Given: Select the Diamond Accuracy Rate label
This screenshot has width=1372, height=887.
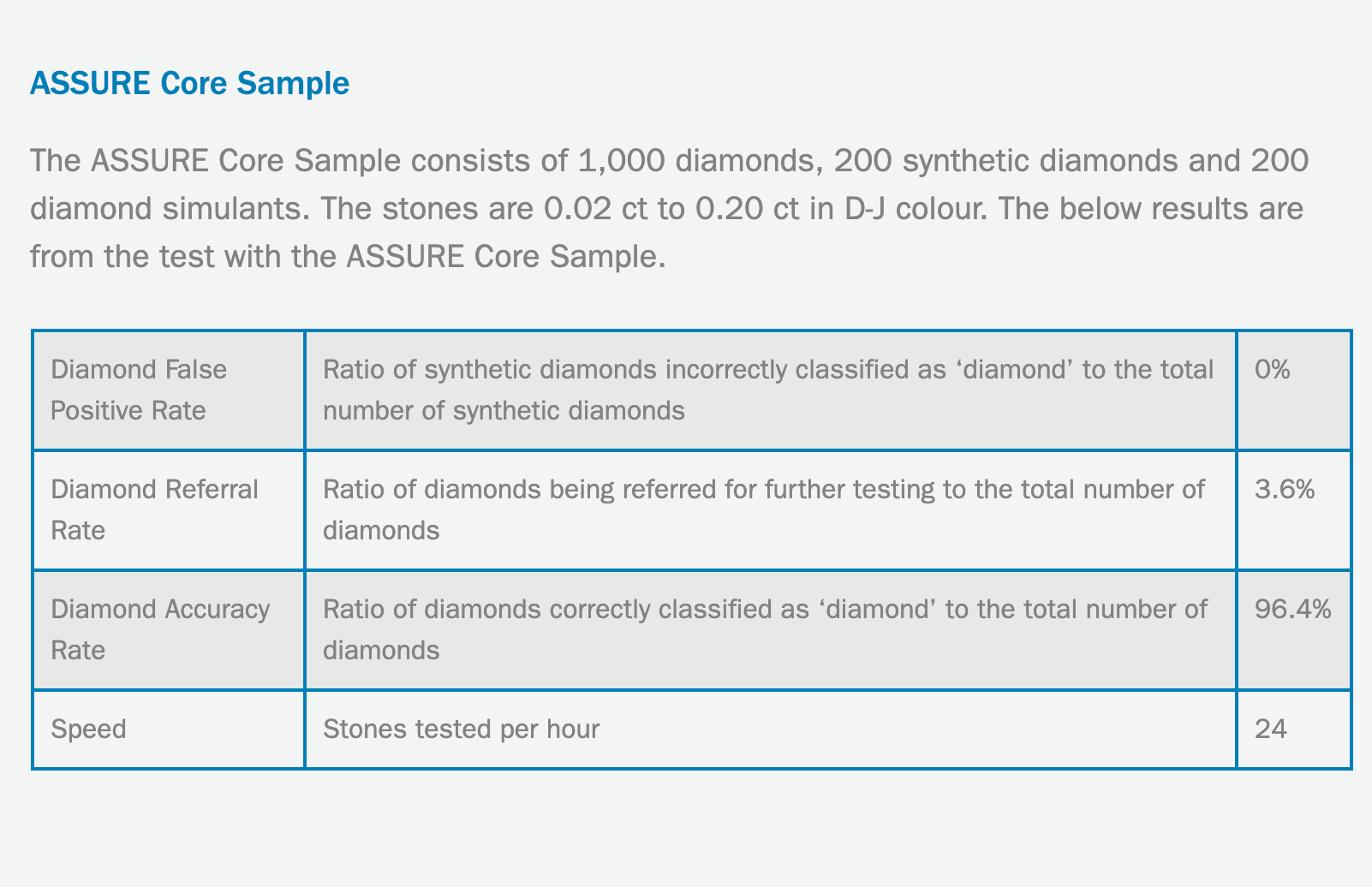Looking at the screenshot, I should [160, 629].
